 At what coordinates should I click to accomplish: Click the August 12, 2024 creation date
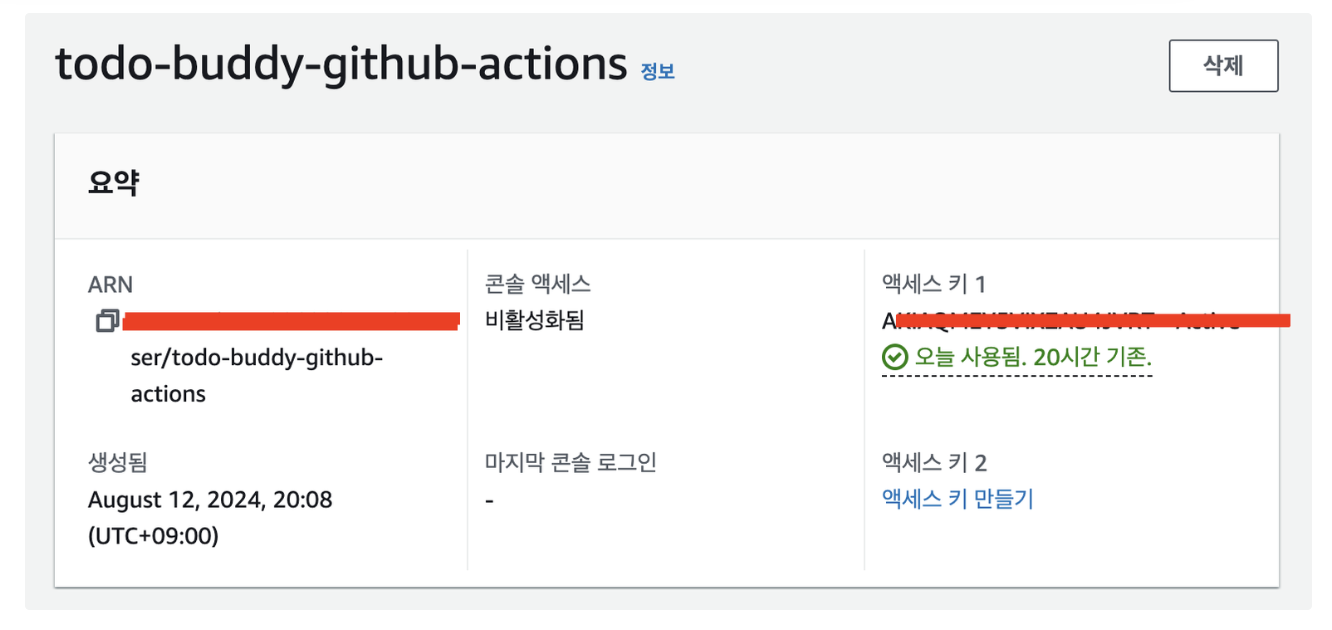[x=210, y=499]
